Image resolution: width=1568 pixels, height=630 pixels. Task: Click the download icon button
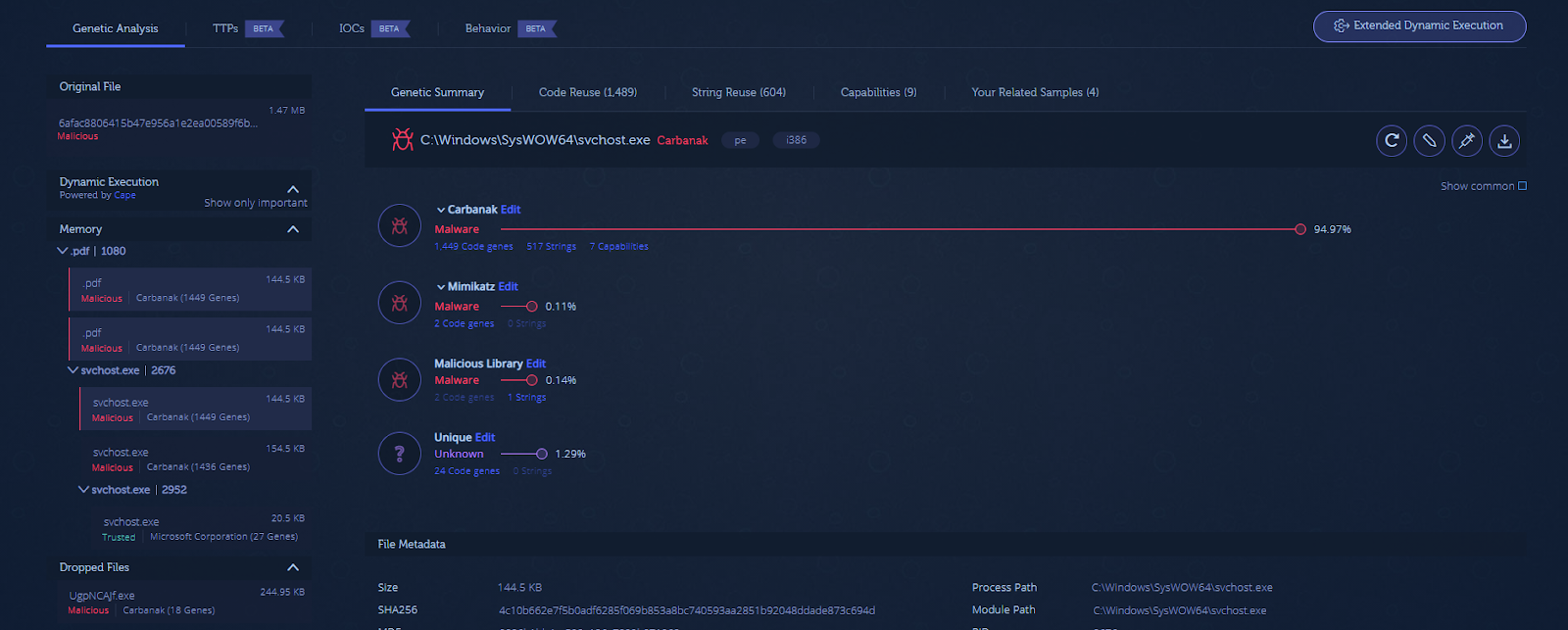(x=1504, y=141)
